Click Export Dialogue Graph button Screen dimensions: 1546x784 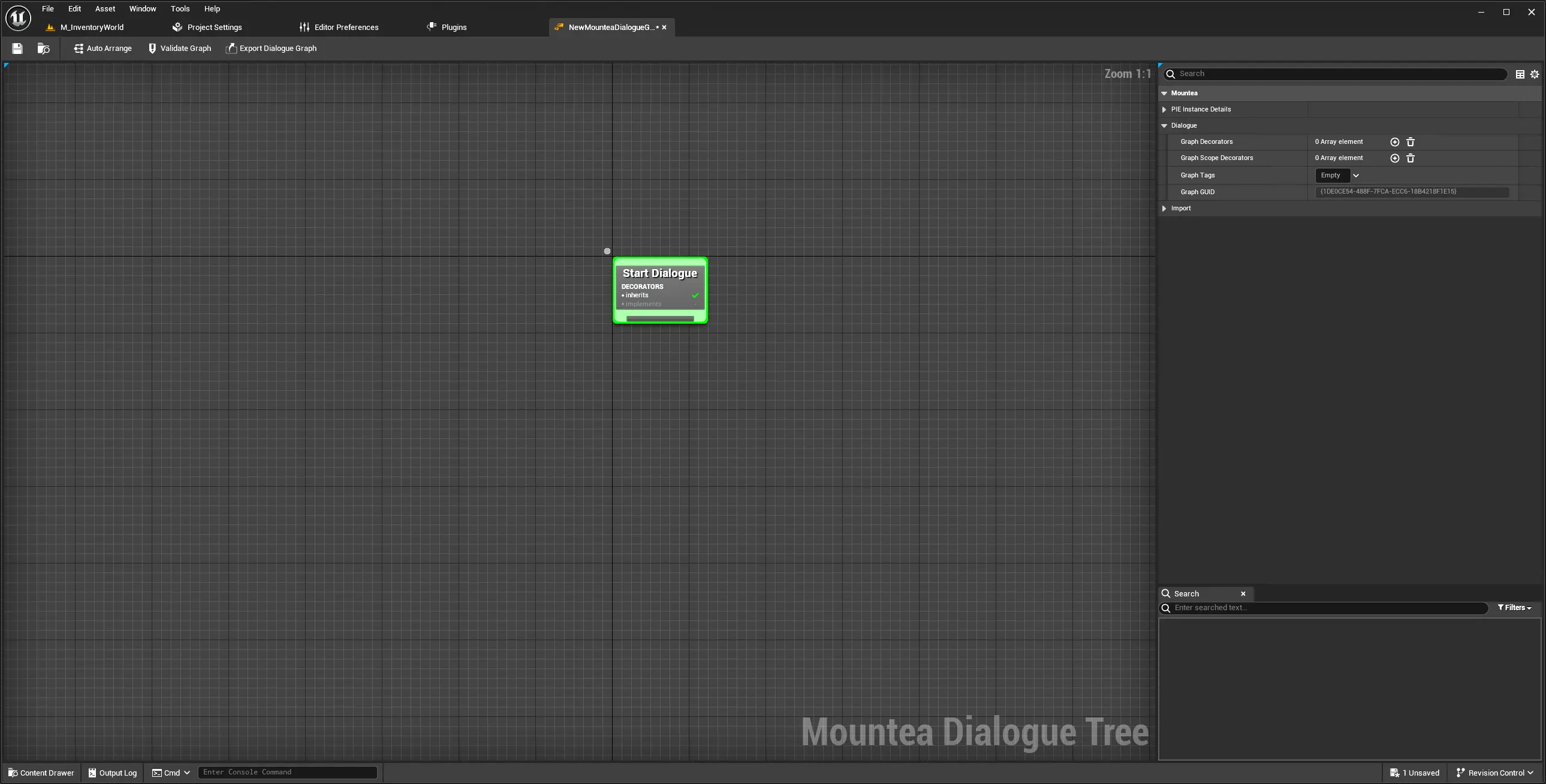tap(272, 49)
